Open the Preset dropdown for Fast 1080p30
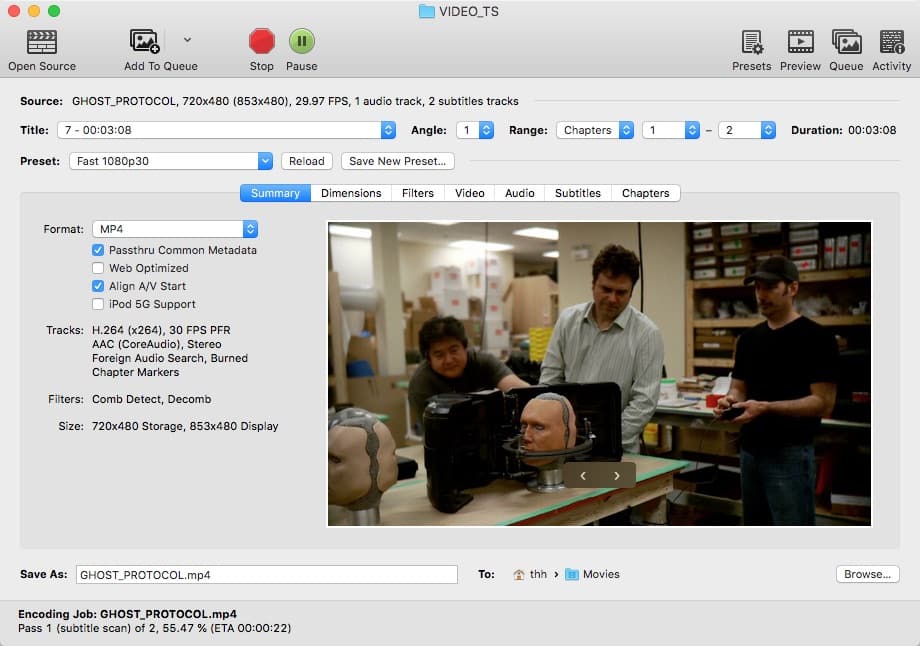The image size is (920, 646). [170, 160]
